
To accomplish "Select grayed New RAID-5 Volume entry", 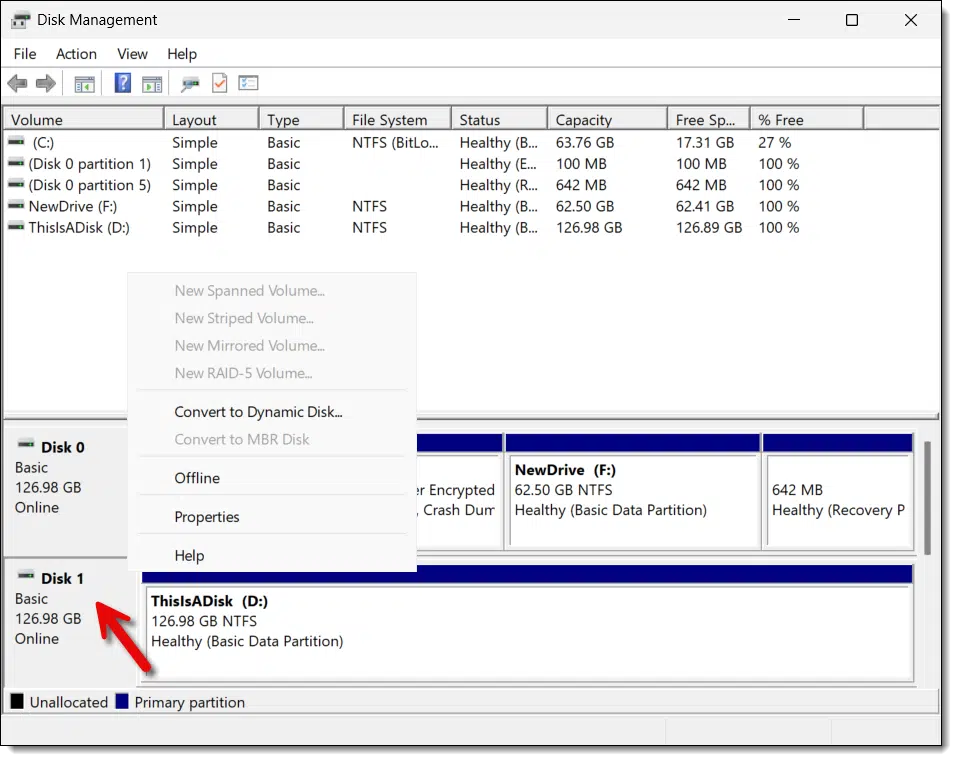I will click(272, 373).
